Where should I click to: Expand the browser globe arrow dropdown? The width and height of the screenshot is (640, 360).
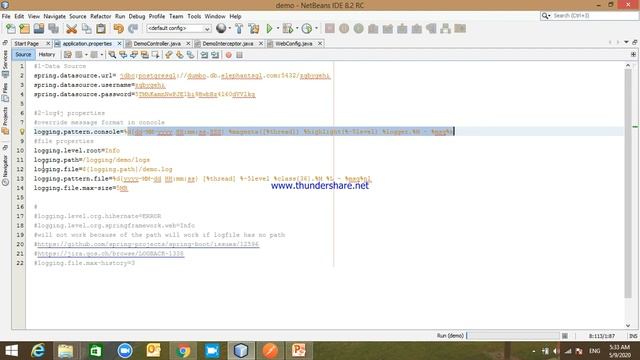coord(230,28)
